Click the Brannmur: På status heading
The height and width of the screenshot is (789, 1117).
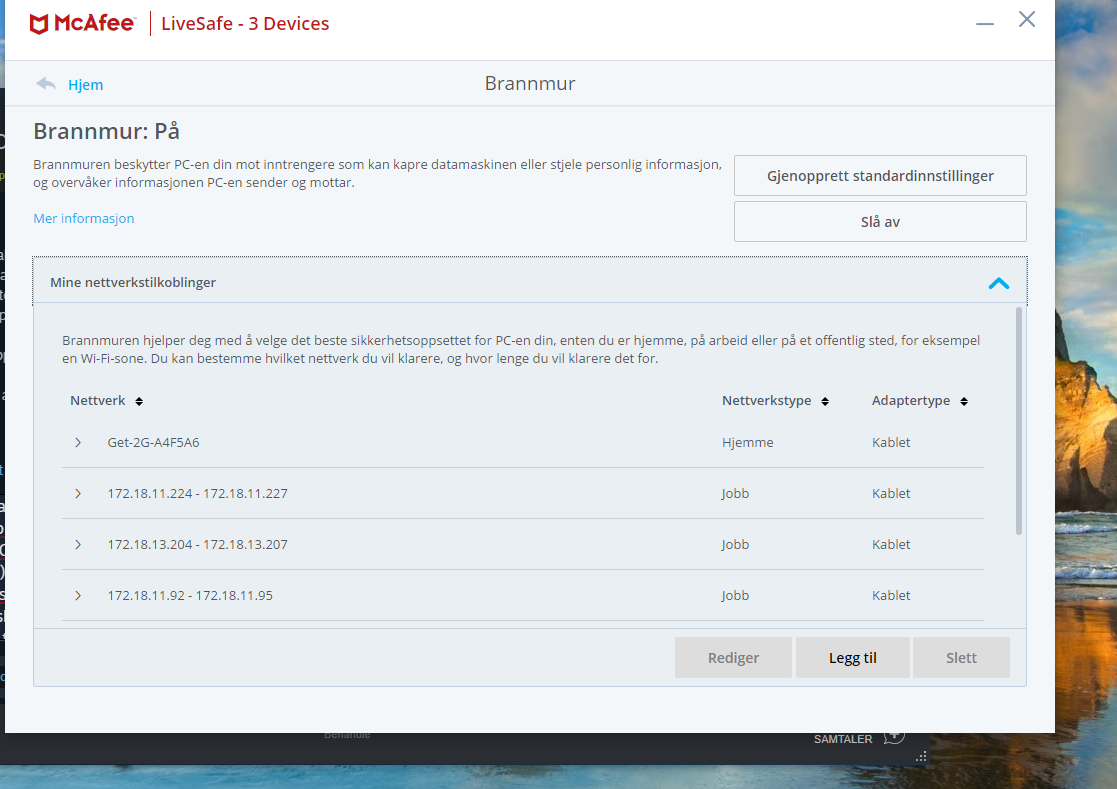pyautogui.click(x=107, y=132)
